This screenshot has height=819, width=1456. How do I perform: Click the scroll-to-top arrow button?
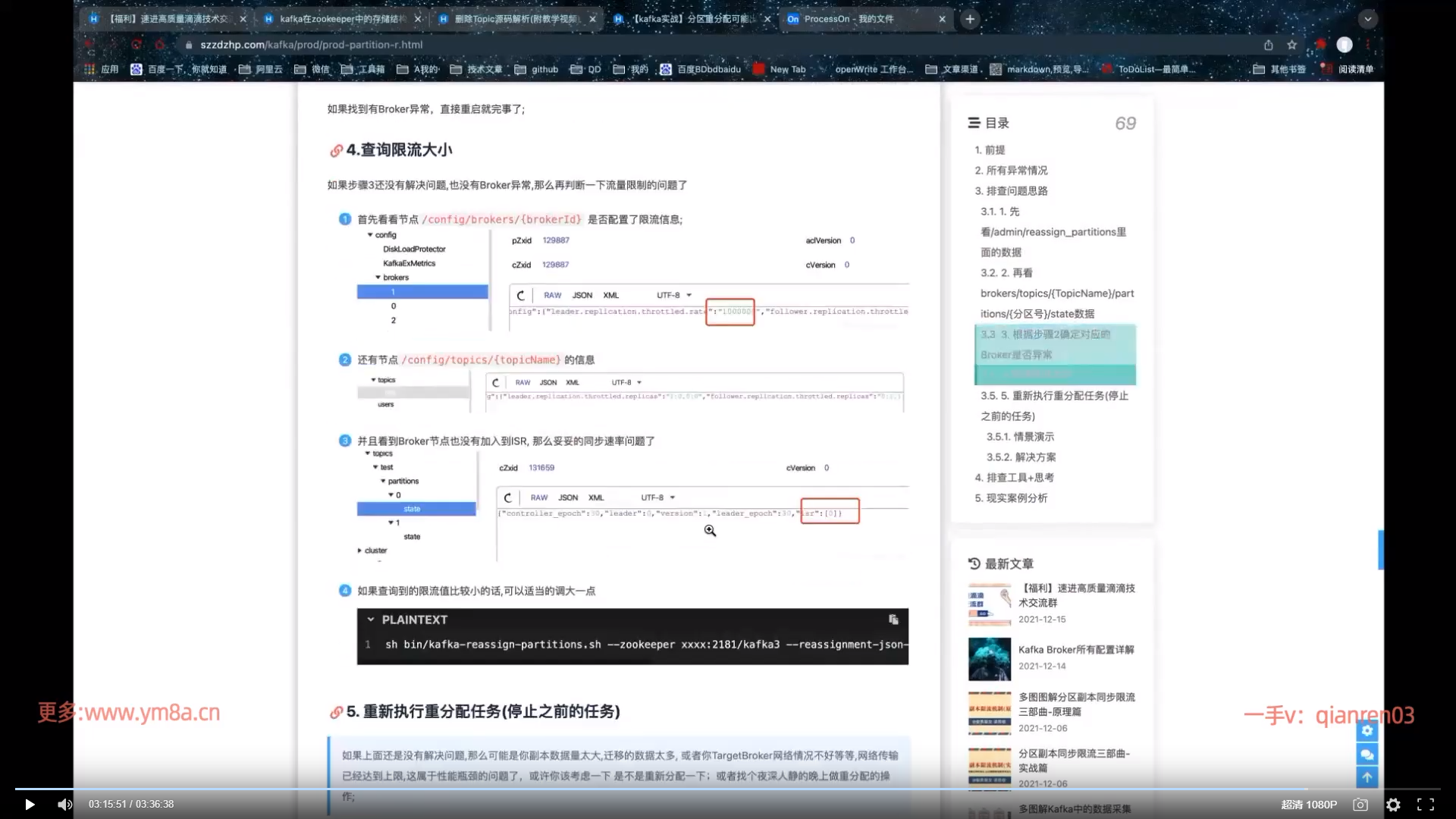[x=1367, y=777]
